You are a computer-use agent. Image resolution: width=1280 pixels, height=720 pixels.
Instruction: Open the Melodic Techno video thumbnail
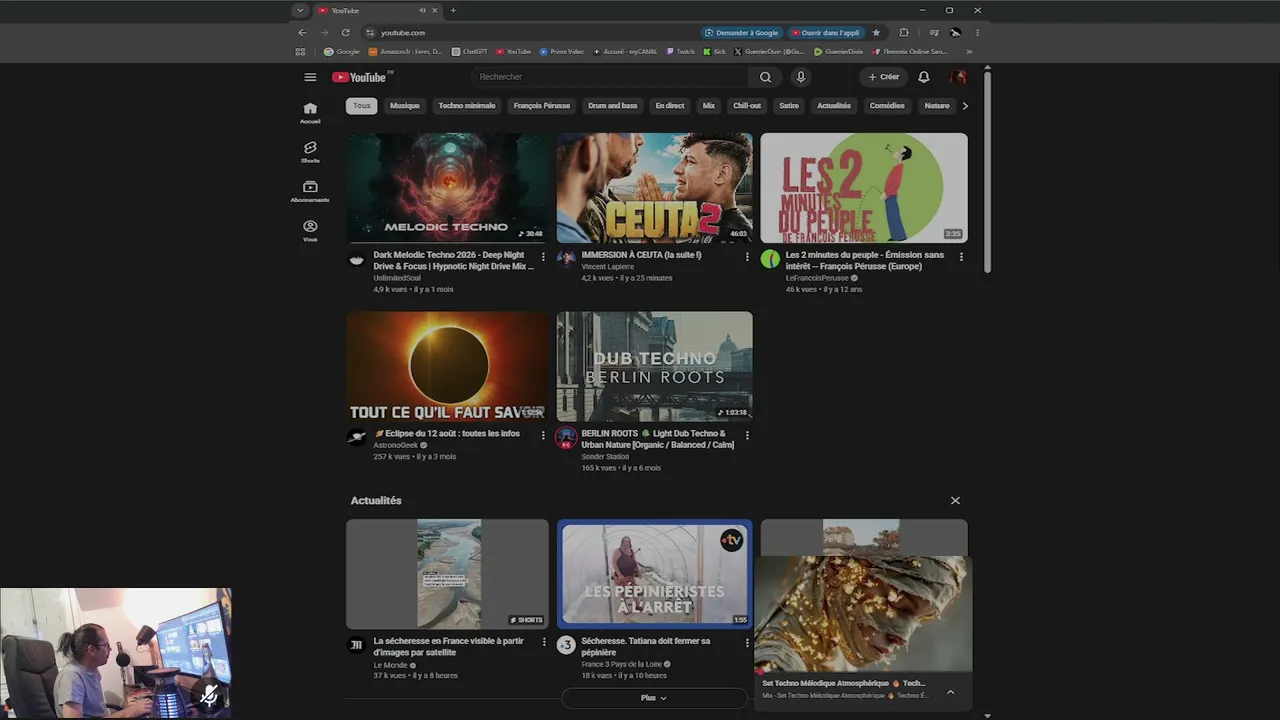pos(447,188)
